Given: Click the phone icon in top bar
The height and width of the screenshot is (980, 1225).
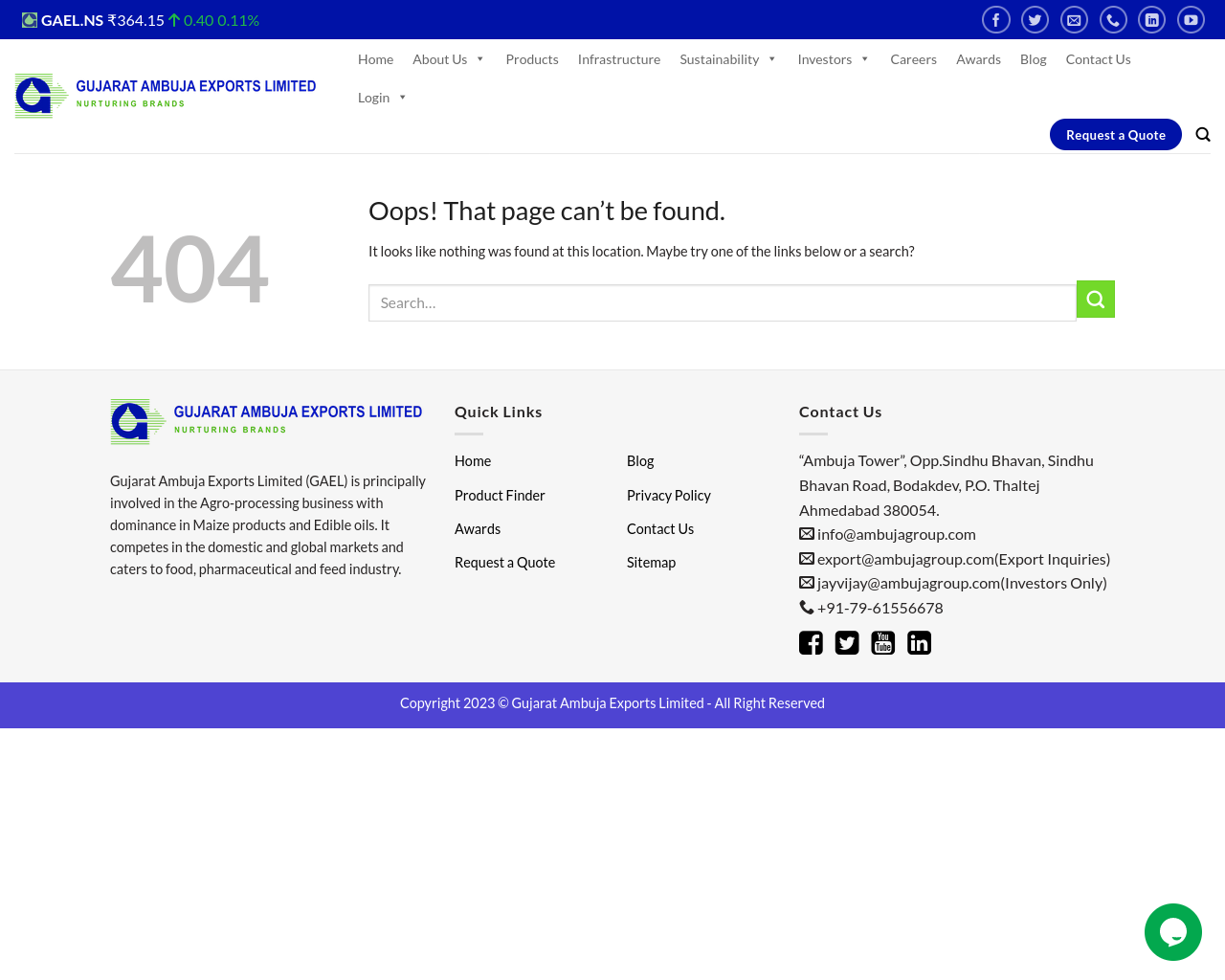Looking at the screenshot, I should tap(1113, 20).
